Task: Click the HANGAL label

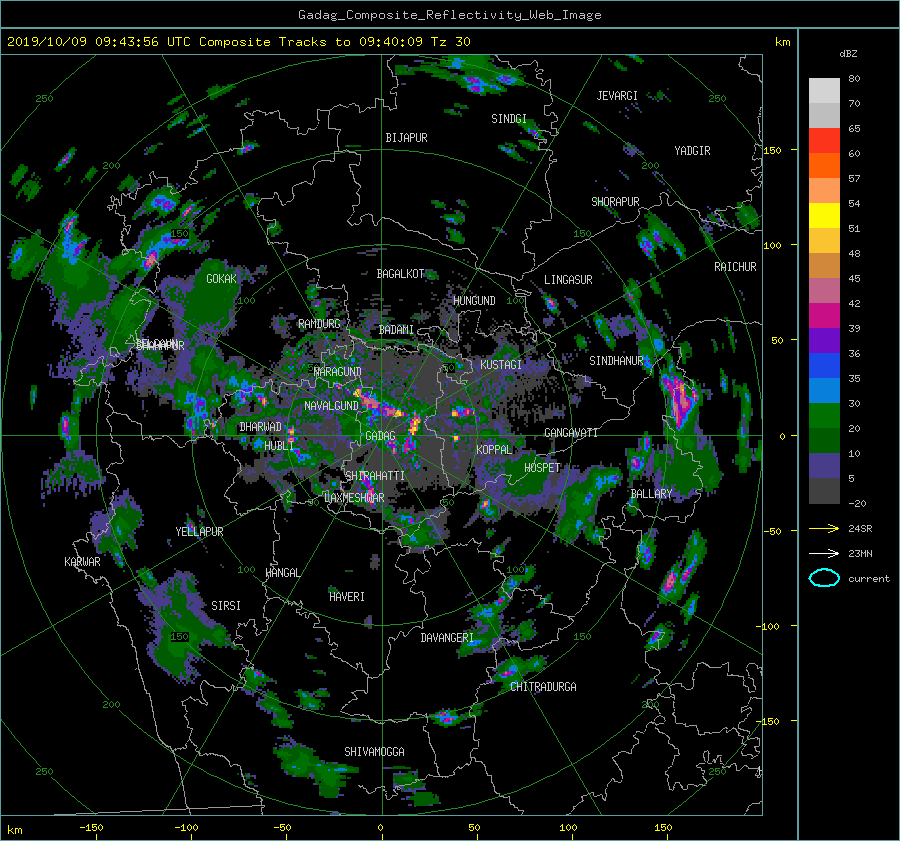Action: click(x=282, y=573)
